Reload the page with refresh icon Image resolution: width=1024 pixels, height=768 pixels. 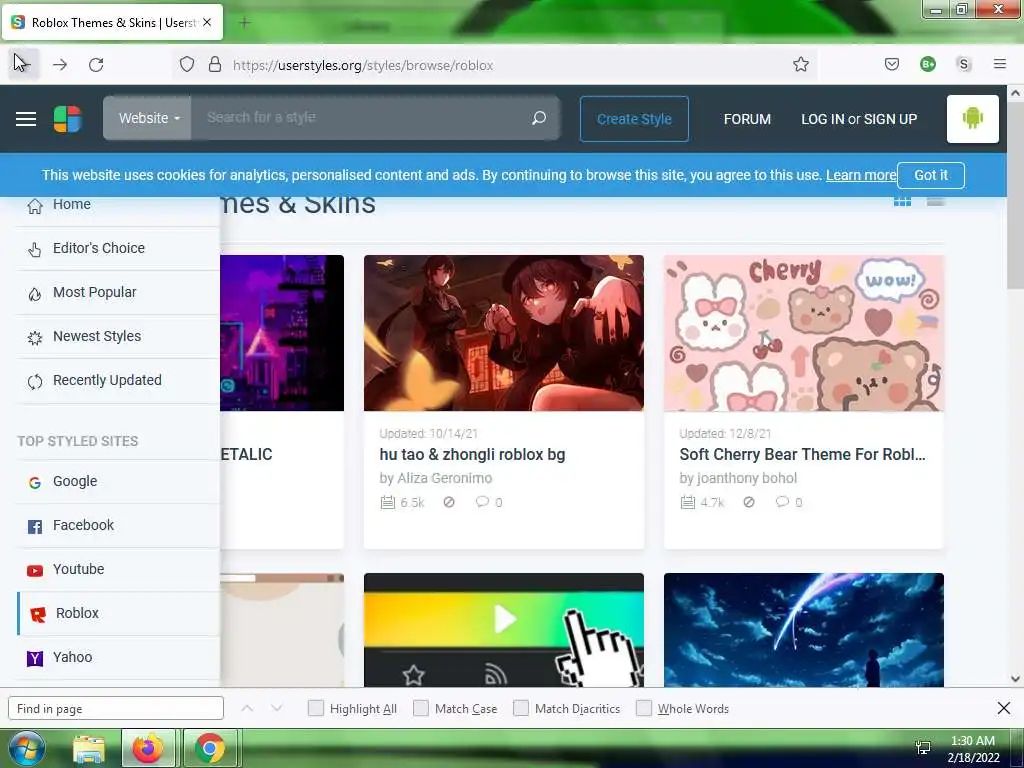[x=96, y=65]
